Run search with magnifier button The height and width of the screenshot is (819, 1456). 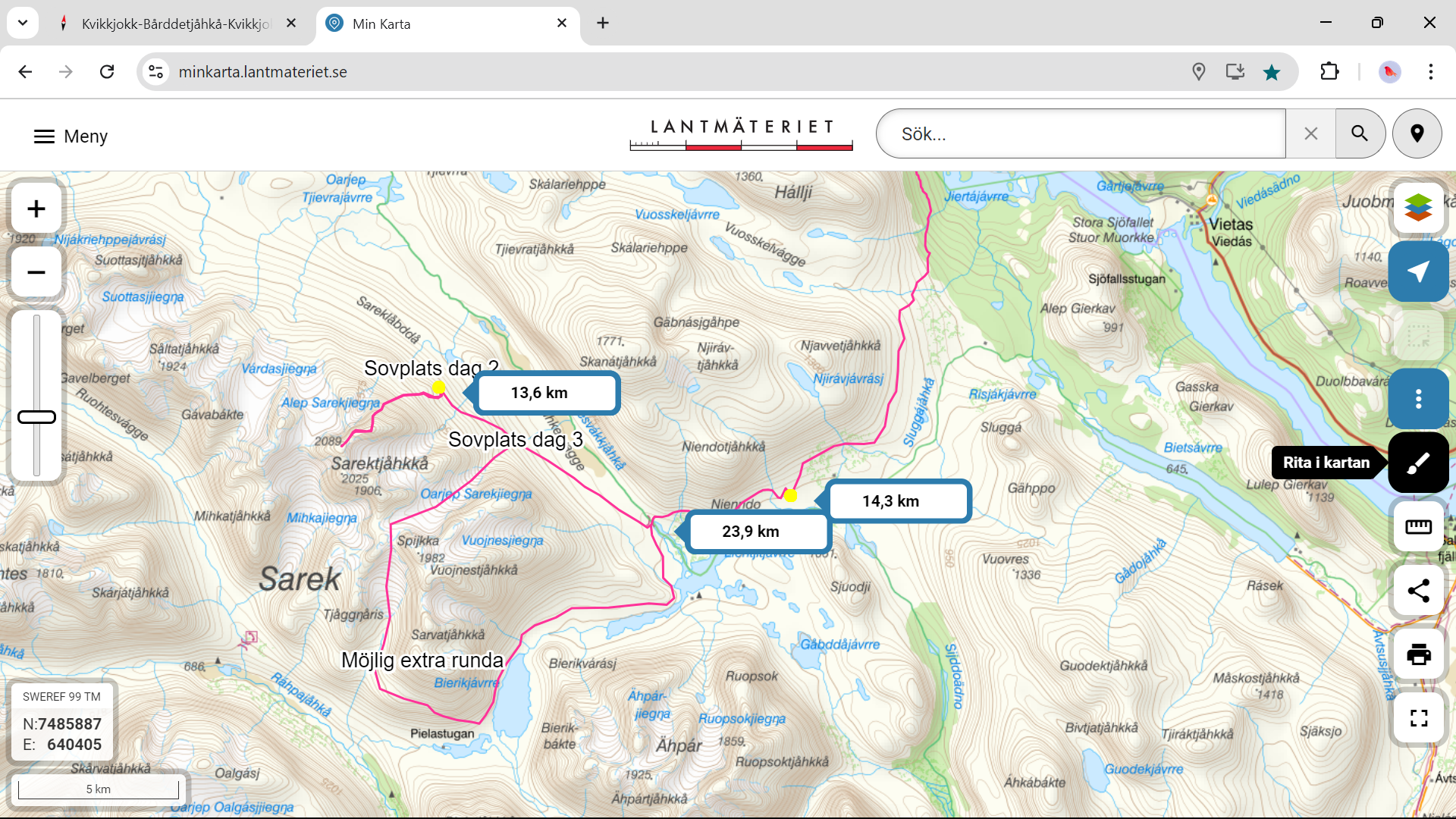(1360, 134)
